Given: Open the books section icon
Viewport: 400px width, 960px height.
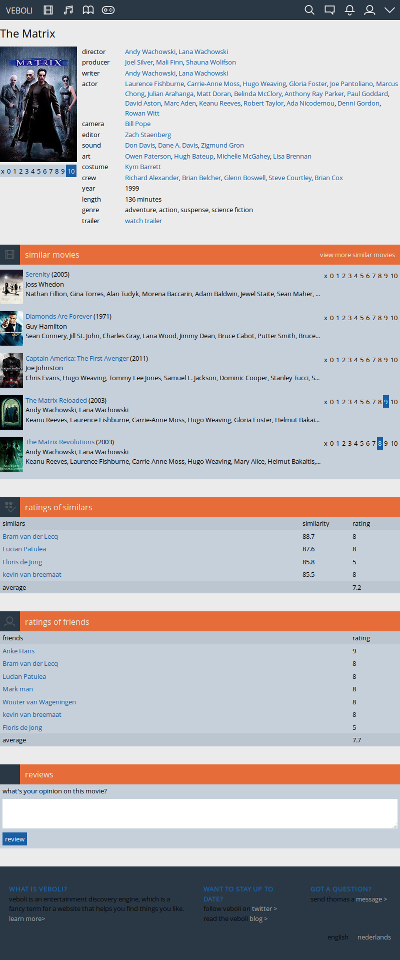Looking at the screenshot, I should pyautogui.click(x=88, y=10).
